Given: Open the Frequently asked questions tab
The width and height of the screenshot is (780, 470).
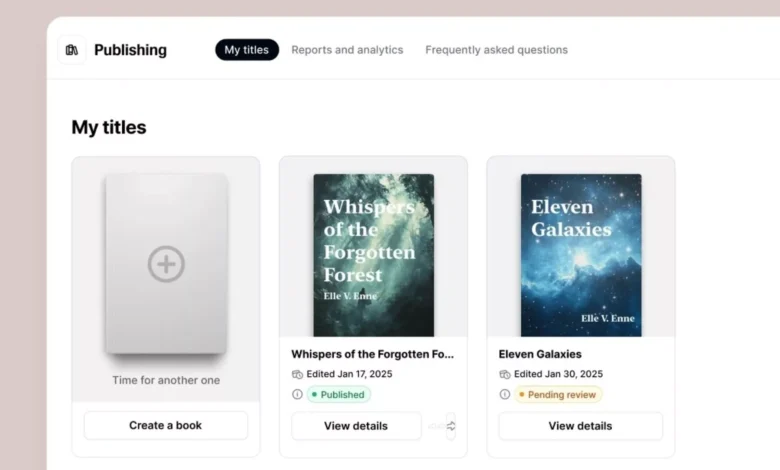Looking at the screenshot, I should click(x=496, y=50).
